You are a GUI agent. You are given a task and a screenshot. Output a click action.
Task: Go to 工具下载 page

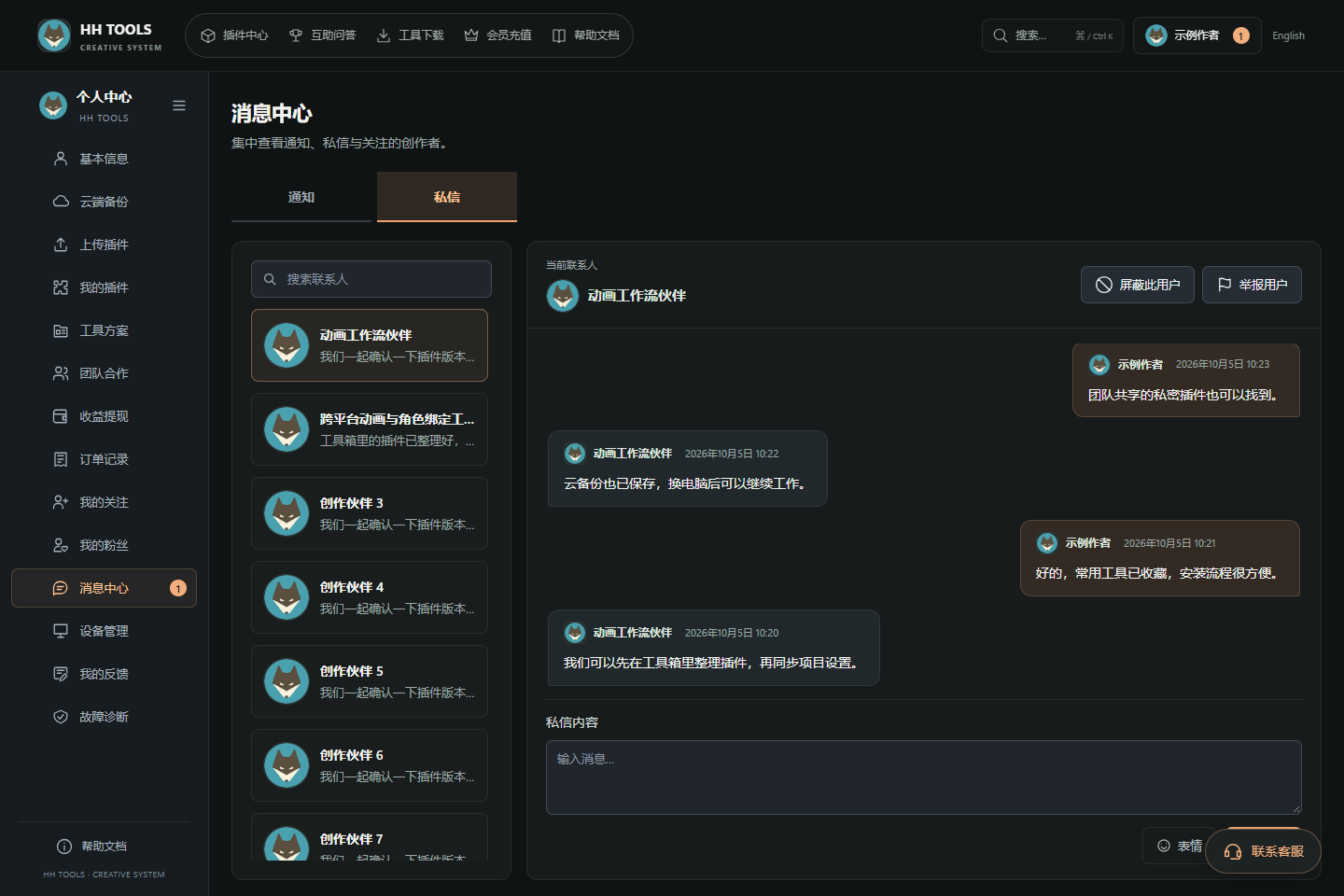[410, 35]
